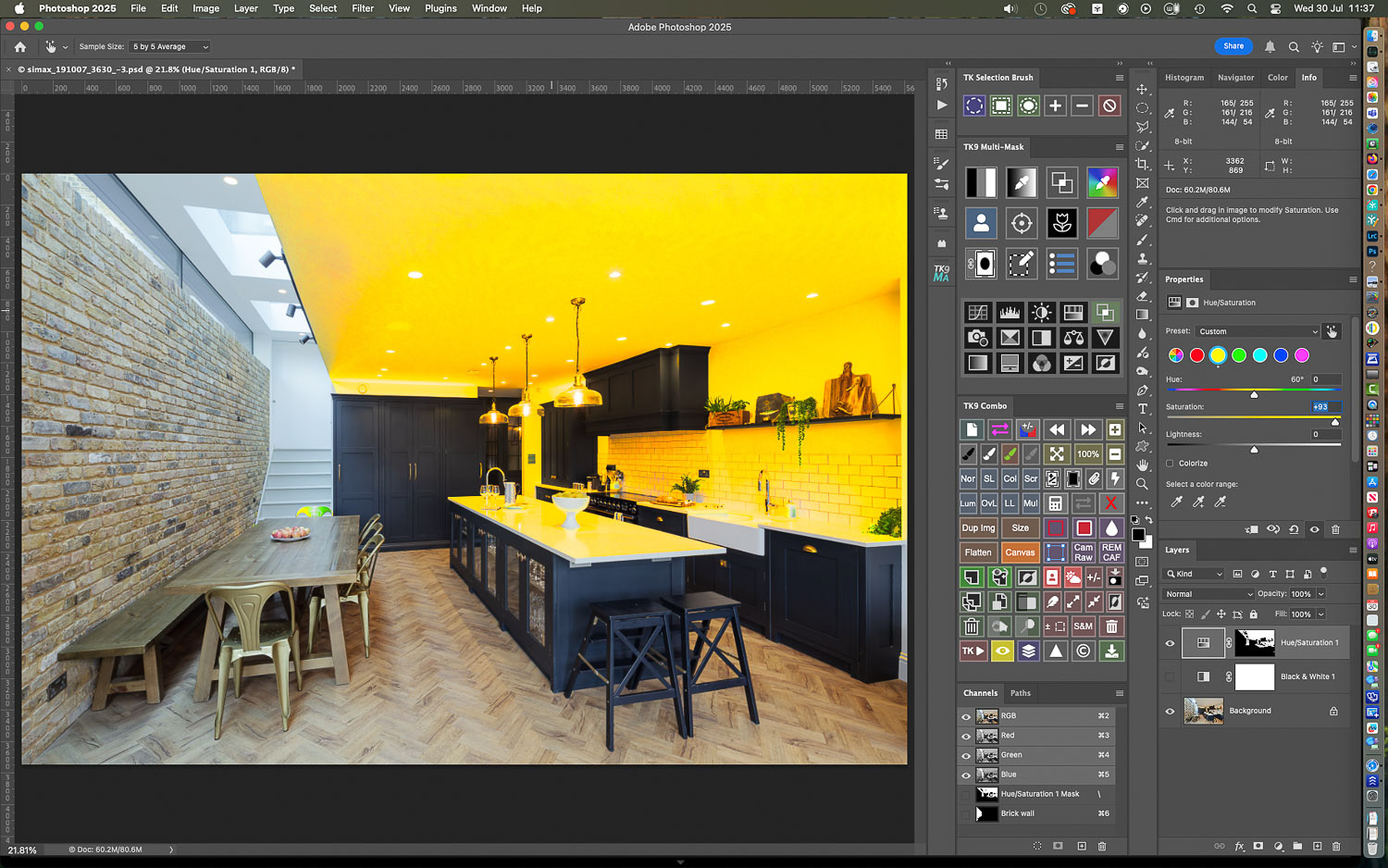The image size is (1388, 868).
Task: Open the Sample Size dropdown
Action: coord(170,46)
